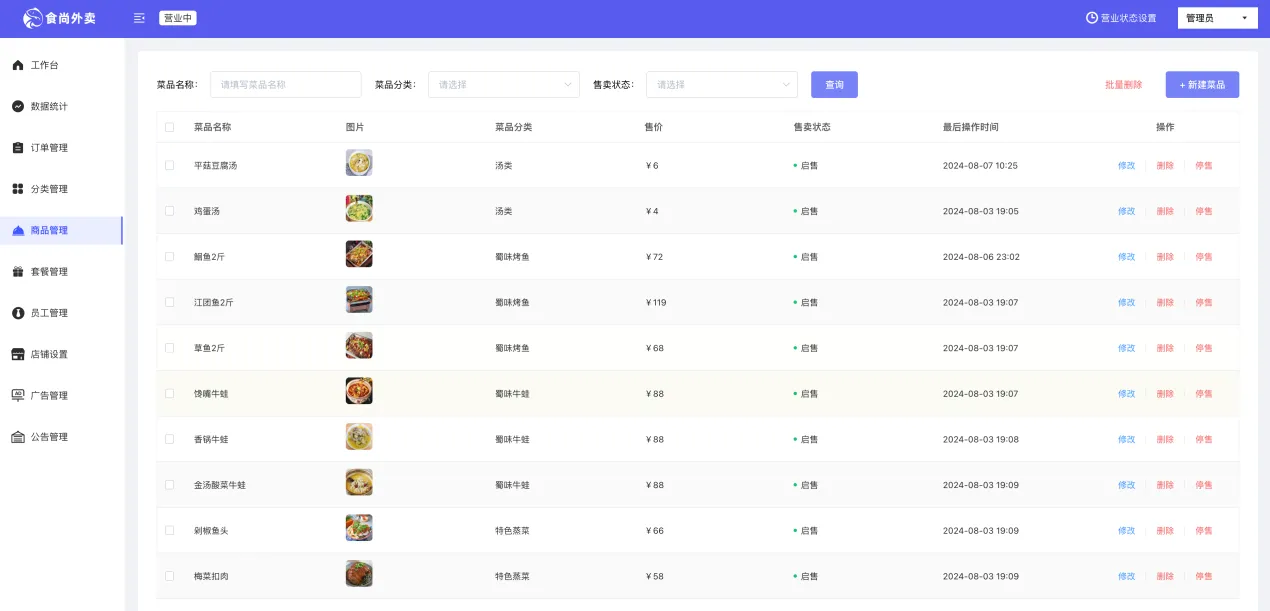Check the box for 平菇豆腐汤 row
Image resolution: width=1270 pixels, height=611 pixels.
click(169, 165)
